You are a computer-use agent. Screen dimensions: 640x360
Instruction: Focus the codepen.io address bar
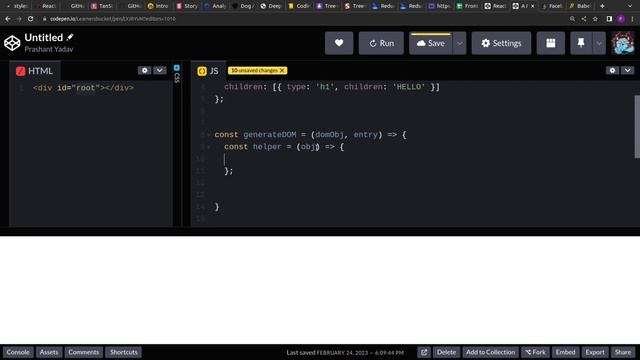[302, 19]
